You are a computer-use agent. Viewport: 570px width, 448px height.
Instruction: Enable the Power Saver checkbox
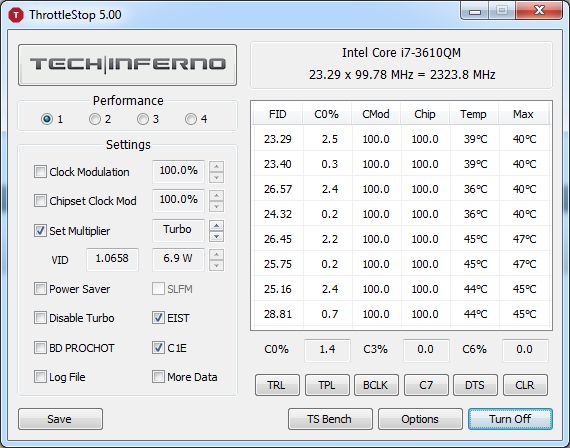click(40, 289)
